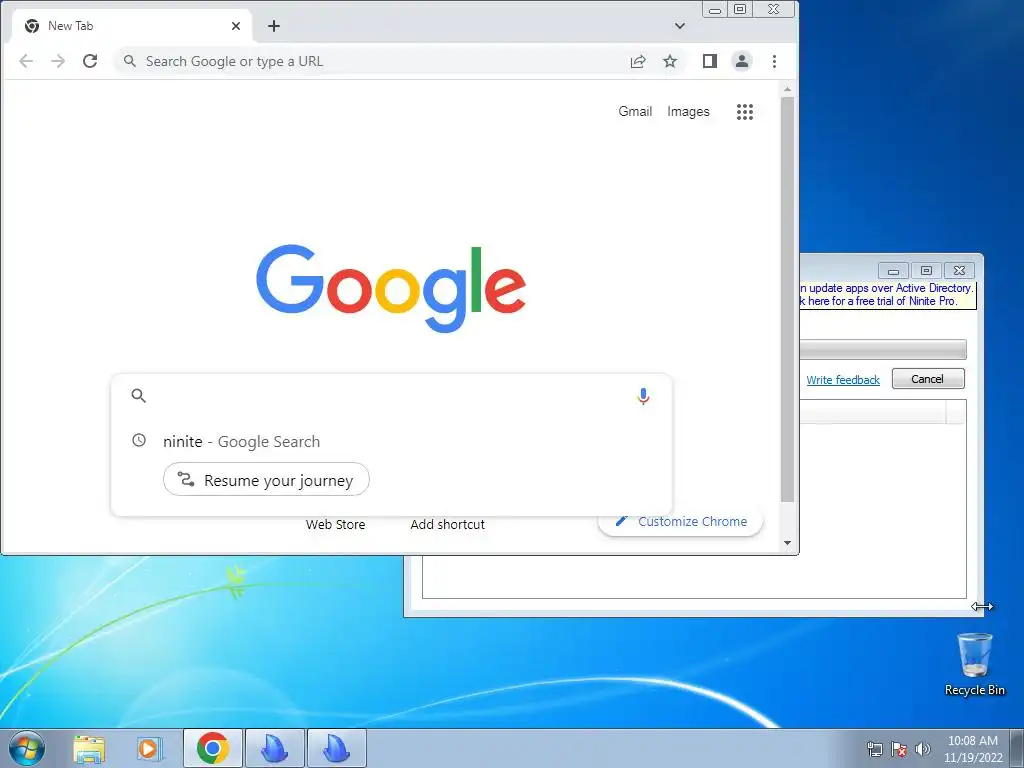Viewport: 1024px width, 768px height.
Task: Maximize the Ninite window
Action: click(926, 271)
